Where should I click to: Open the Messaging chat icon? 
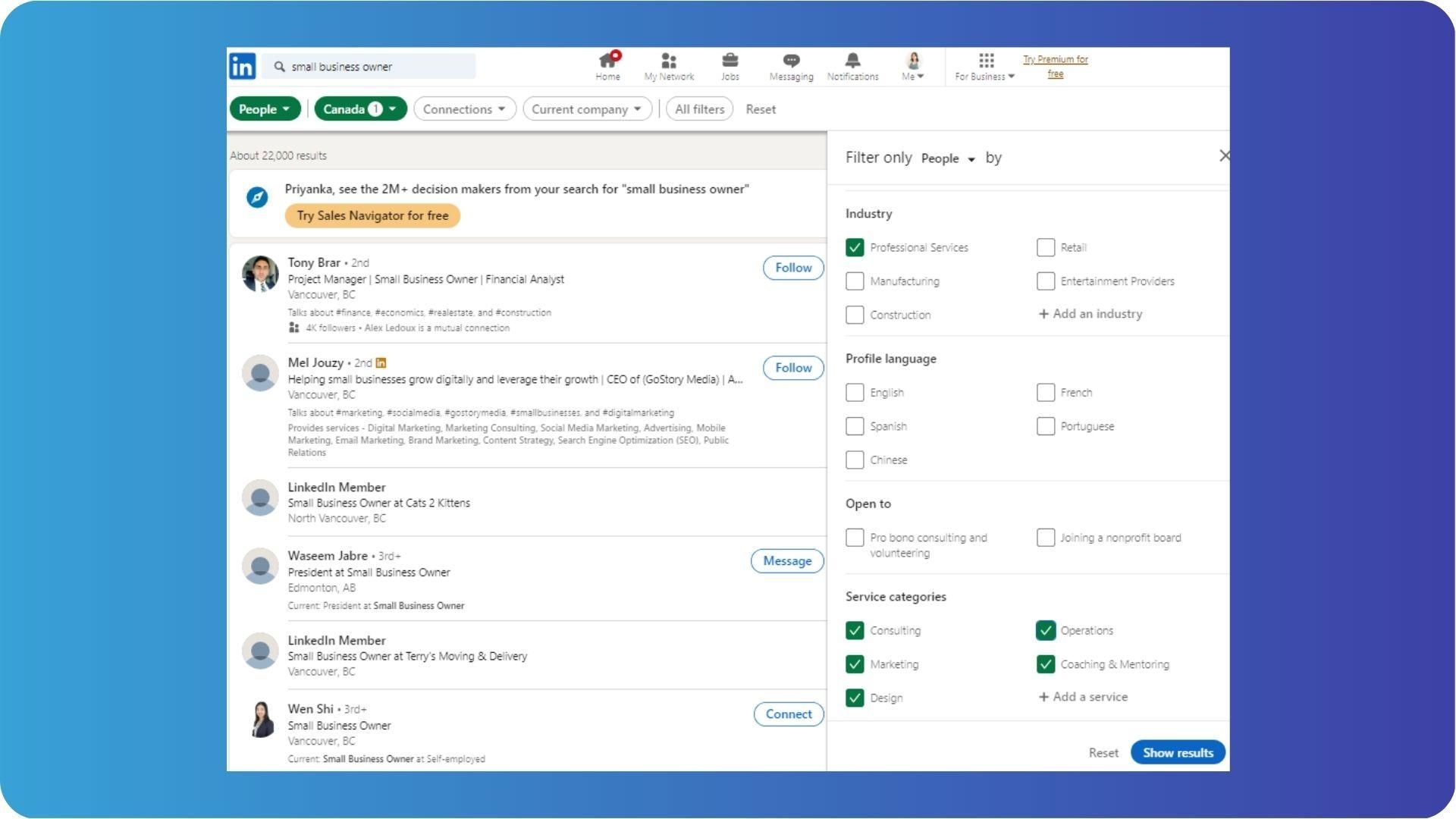coord(791,61)
